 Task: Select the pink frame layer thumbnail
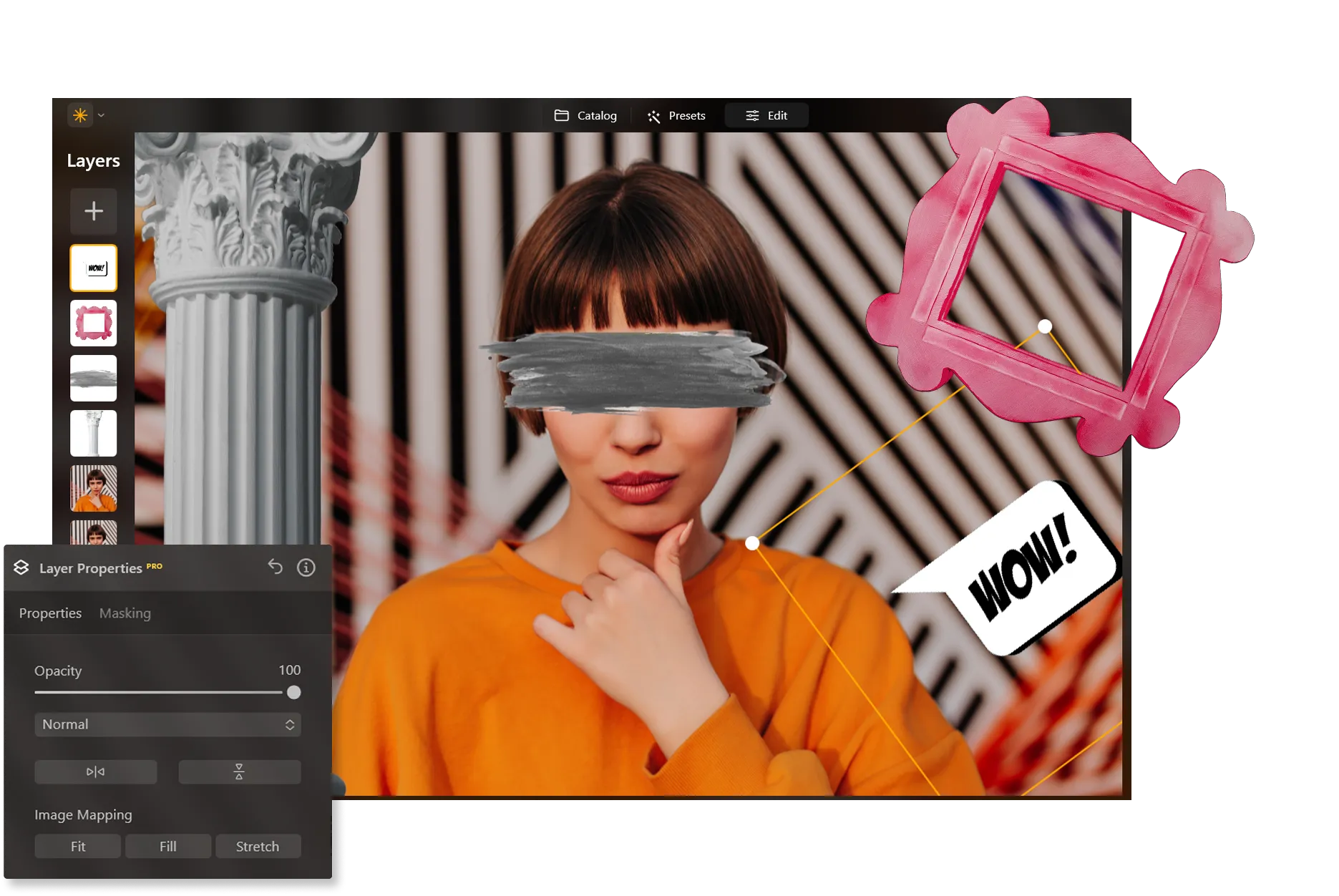pos(94,323)
